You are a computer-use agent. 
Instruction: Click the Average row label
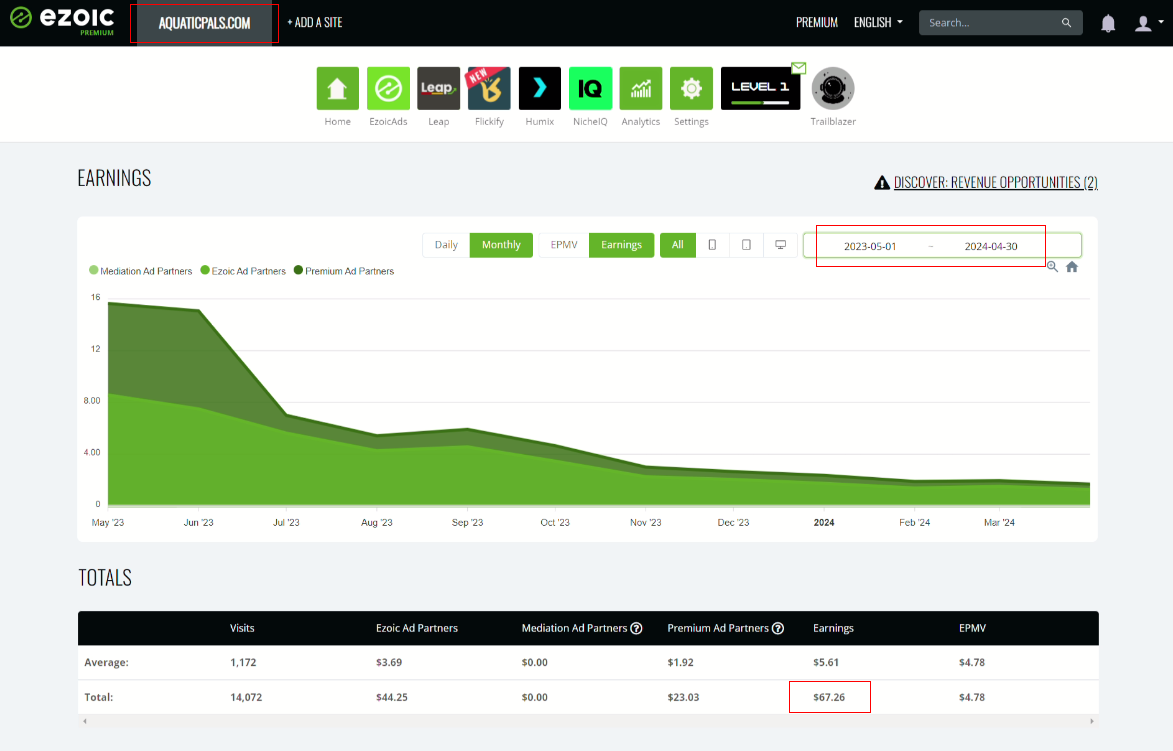click(106, 662)
